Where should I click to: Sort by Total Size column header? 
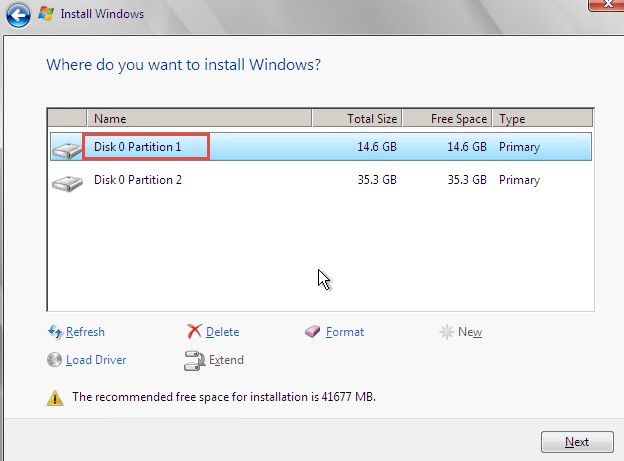point(357,119)
